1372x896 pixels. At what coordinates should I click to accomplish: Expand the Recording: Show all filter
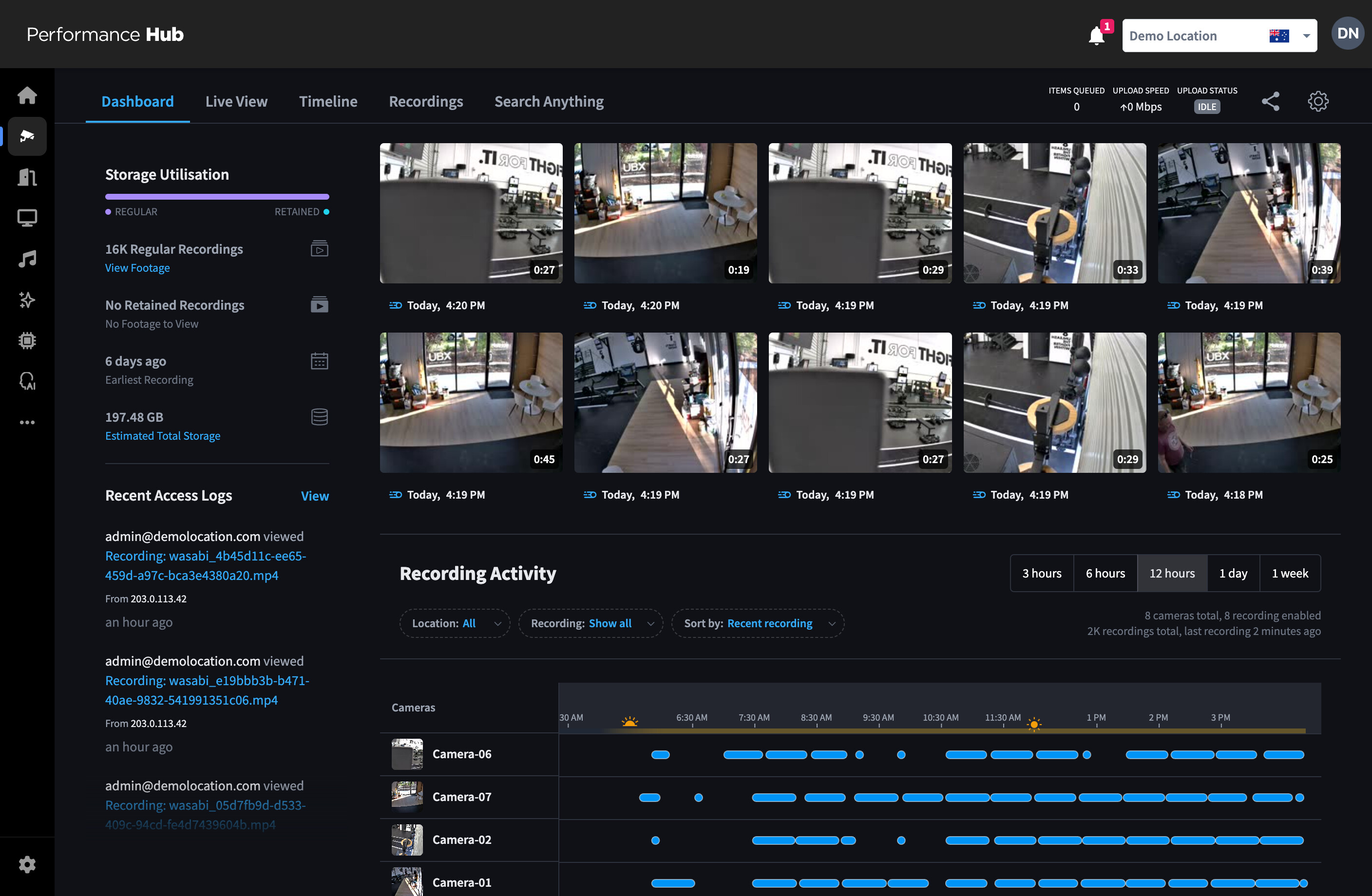591,623
